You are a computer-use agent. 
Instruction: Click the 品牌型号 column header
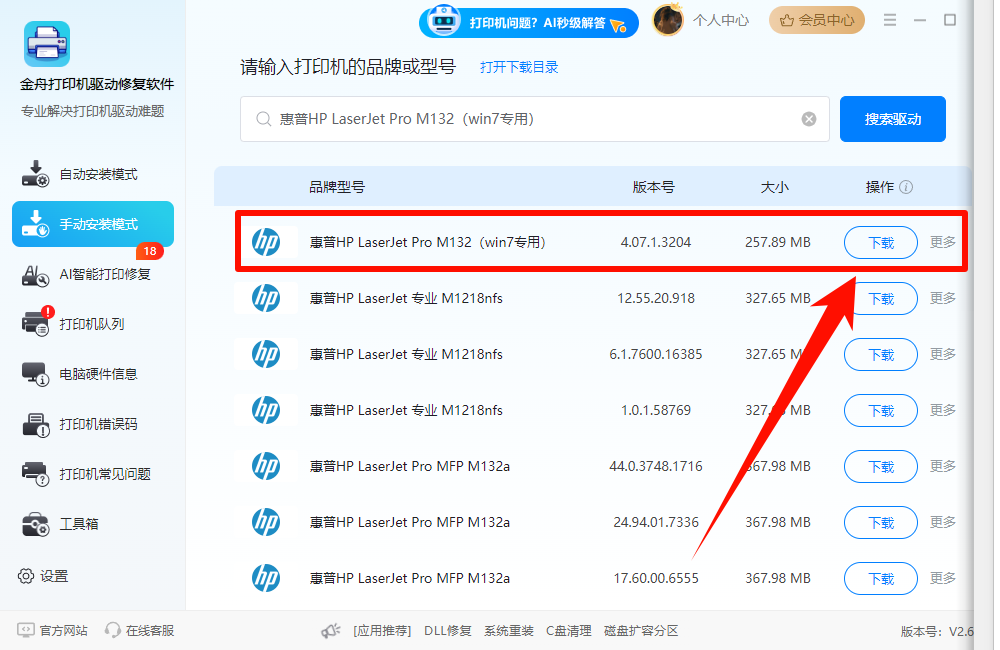click(337, 187)
